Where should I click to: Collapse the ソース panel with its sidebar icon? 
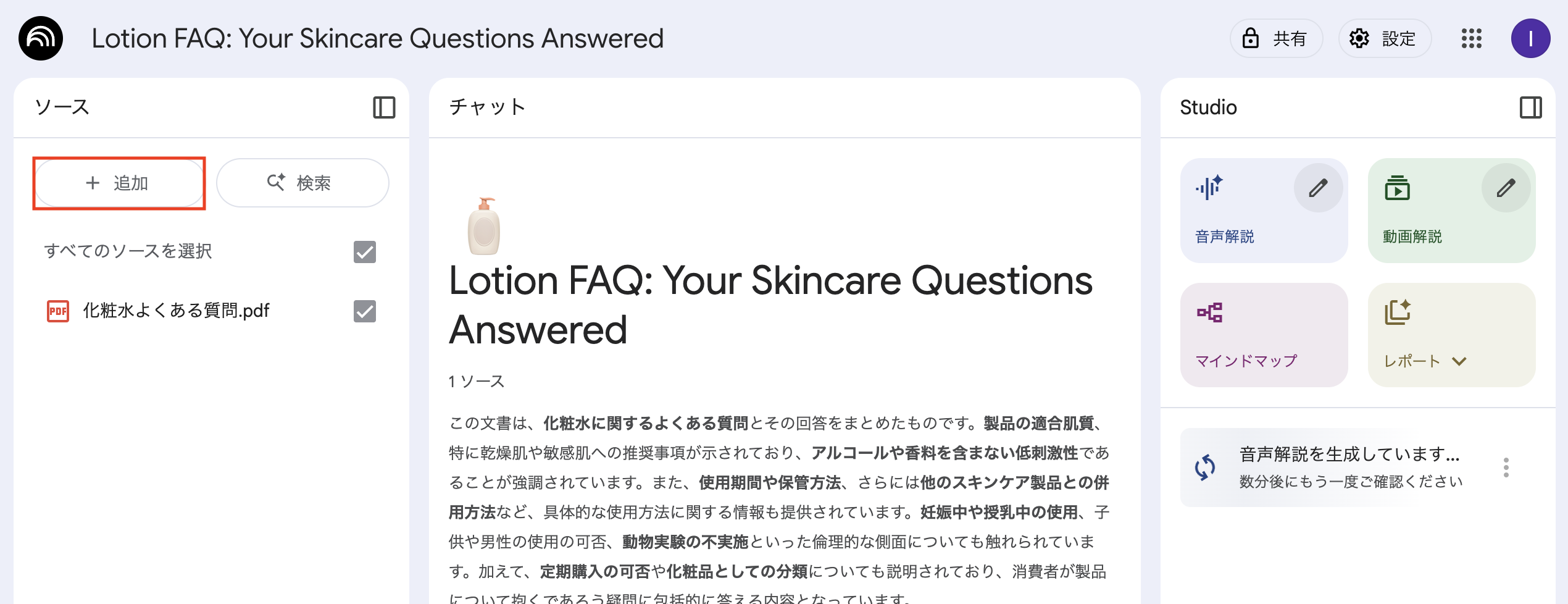[x=384, y=107]
